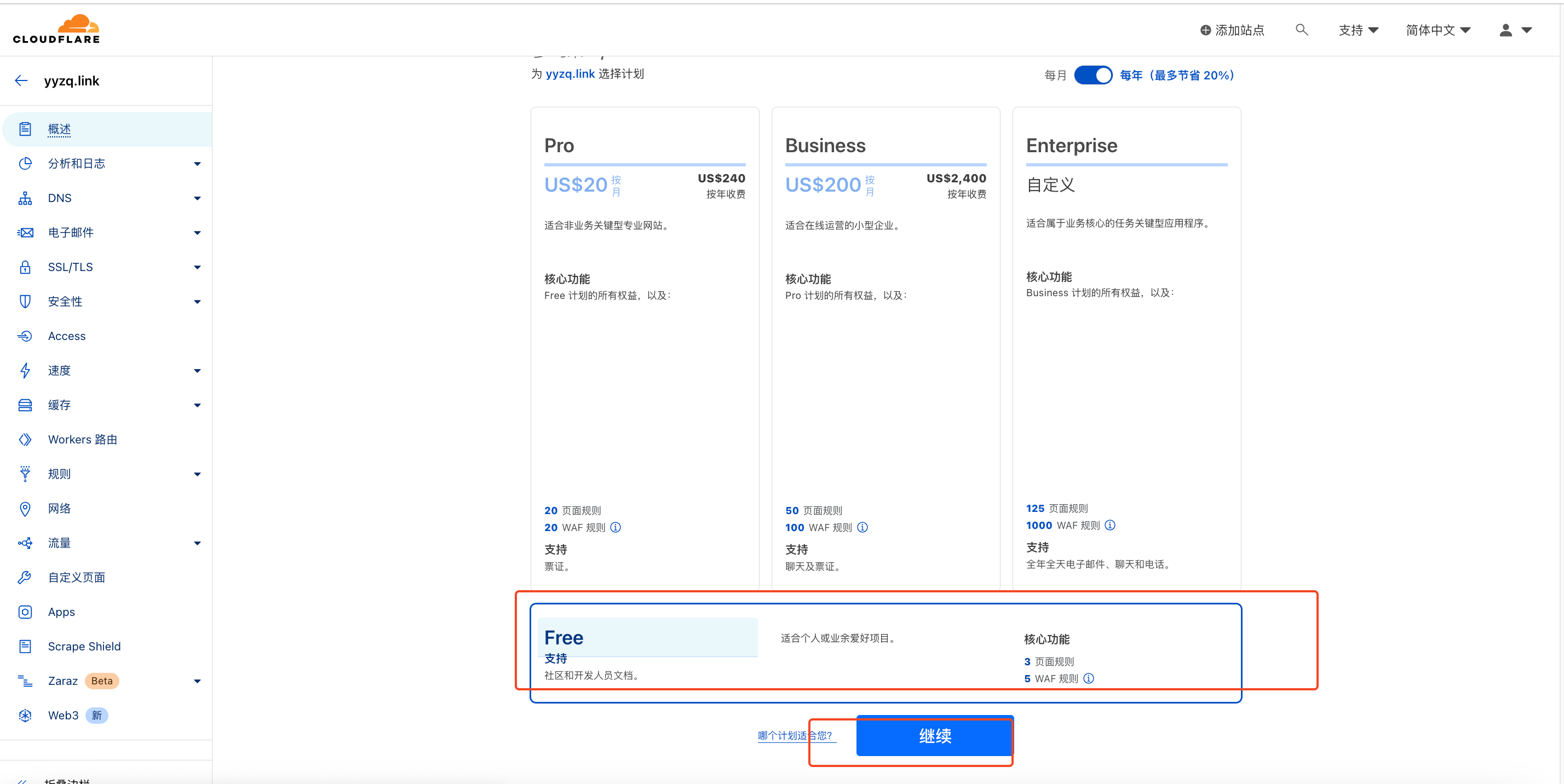This screenshot has height=784, width=1564.
Task: Click the 每年（最多节省 20%）label
Action: pos(1177,75)
